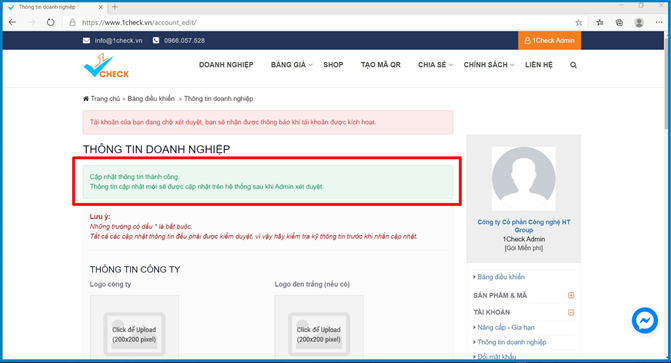671x363 pixels.
Task: Click the address bar URL field
Action: pyautogui.click(x=325, y=23)
